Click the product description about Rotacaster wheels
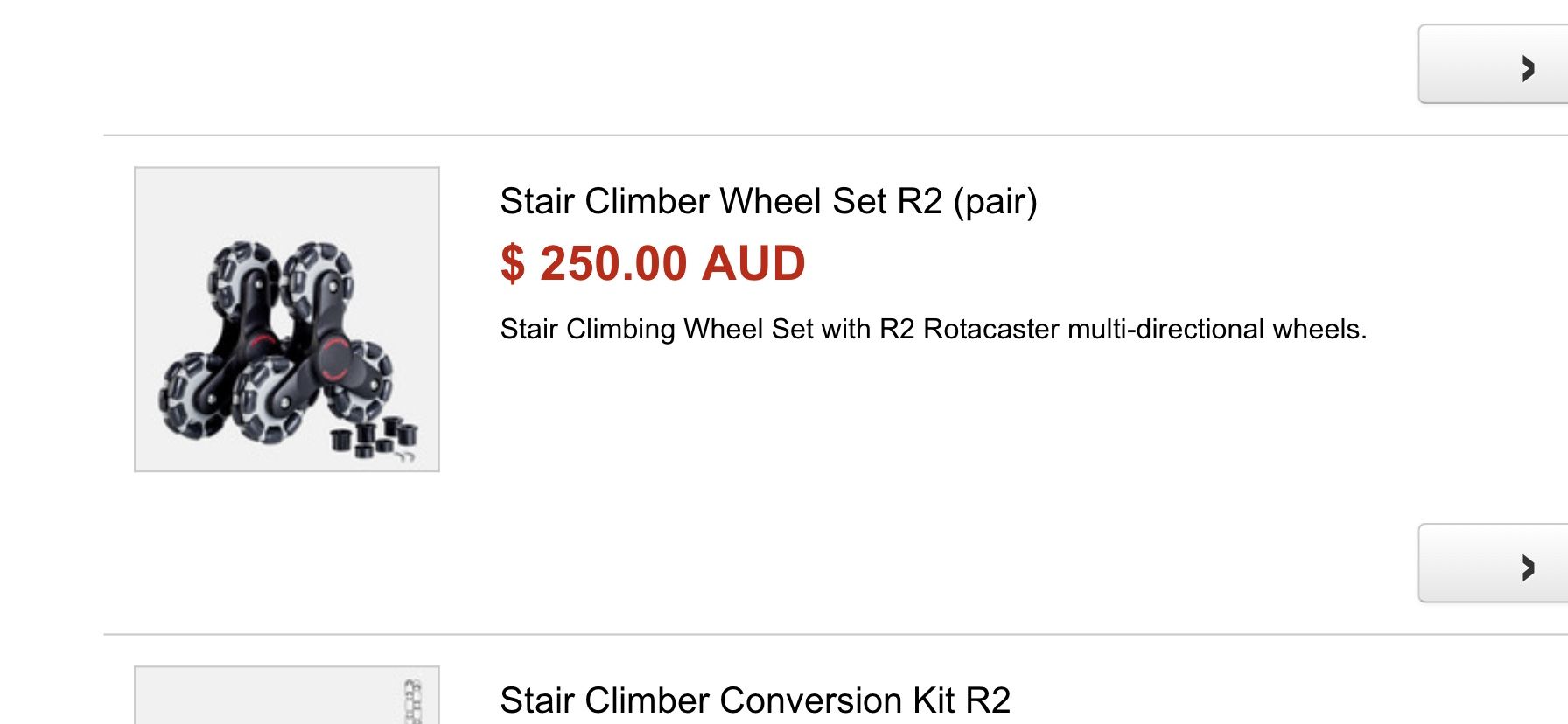Viewport: 1568px width, 724px height. [933, 329]
